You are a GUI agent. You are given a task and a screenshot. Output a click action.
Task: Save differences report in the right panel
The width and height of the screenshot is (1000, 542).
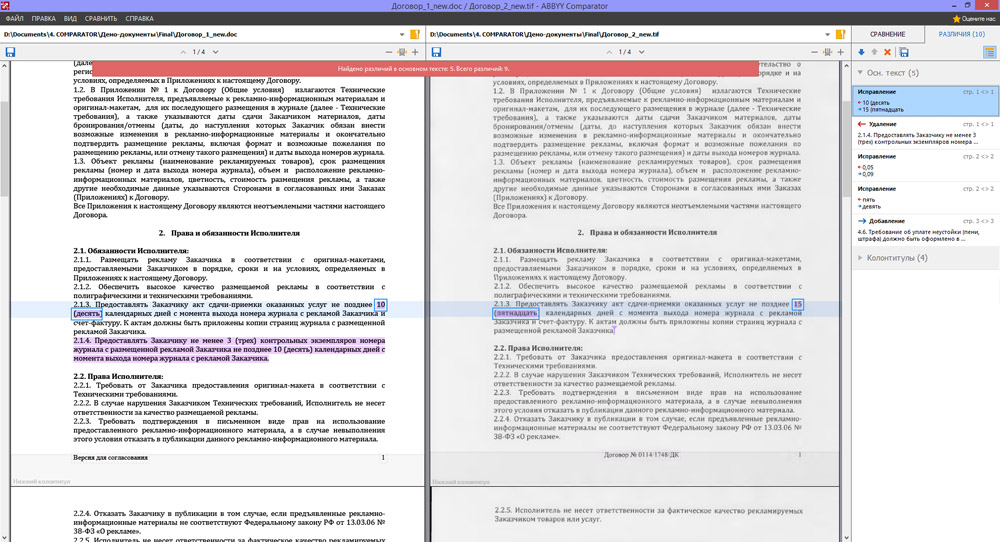pyautogui.click(x=903, y=52)
